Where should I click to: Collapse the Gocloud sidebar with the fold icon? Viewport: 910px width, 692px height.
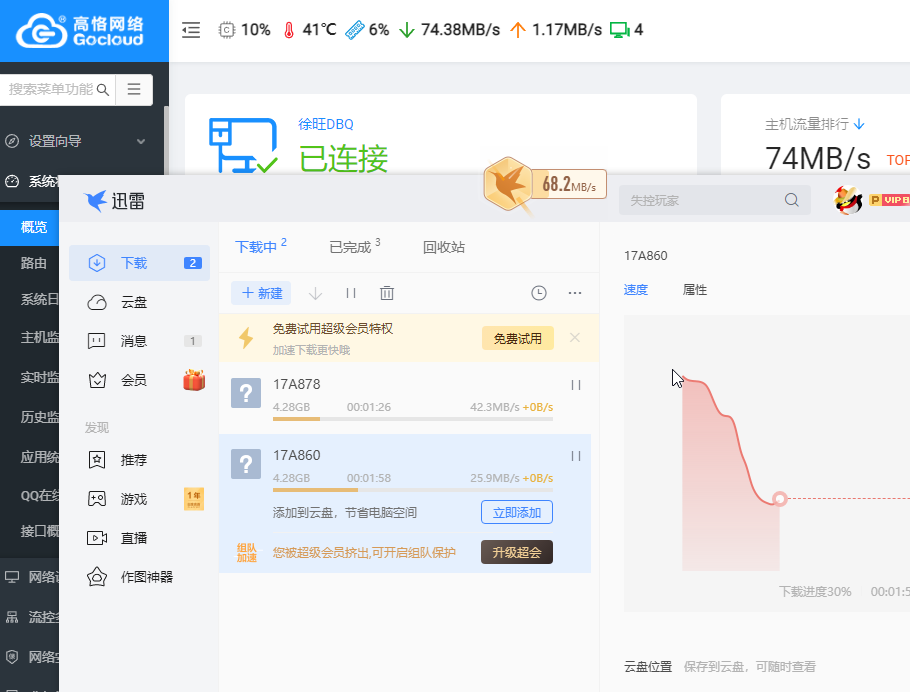pos(191,30)
